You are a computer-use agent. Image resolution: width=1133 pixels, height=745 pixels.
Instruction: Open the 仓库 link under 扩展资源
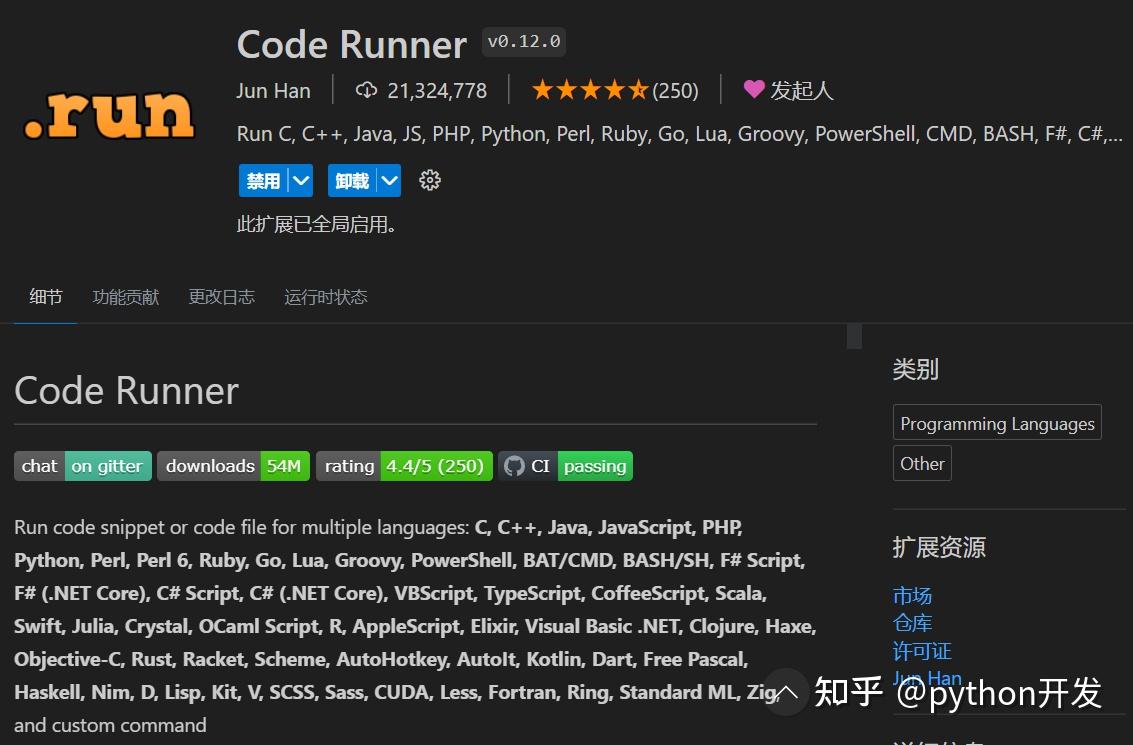tap(911, 622)
